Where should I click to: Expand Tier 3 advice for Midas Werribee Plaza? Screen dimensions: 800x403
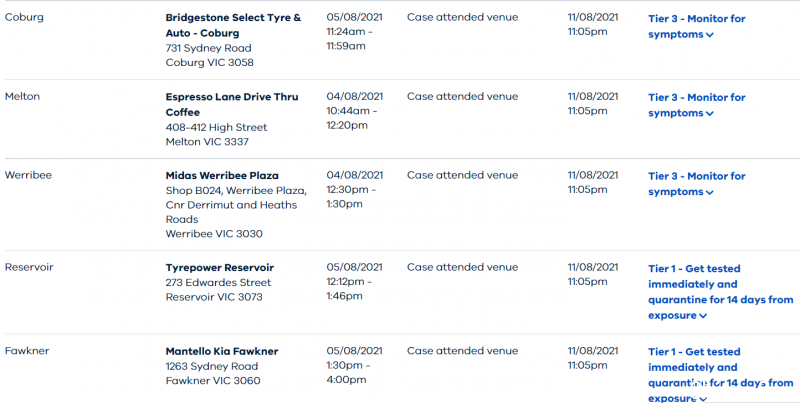(696, 184)
